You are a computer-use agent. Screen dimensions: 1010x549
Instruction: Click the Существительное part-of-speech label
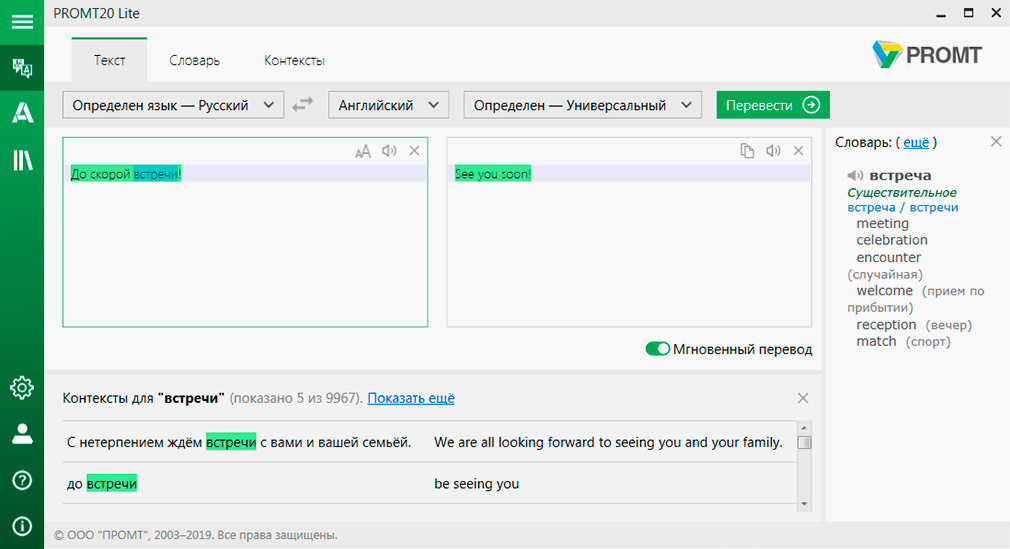coord(901,192)
